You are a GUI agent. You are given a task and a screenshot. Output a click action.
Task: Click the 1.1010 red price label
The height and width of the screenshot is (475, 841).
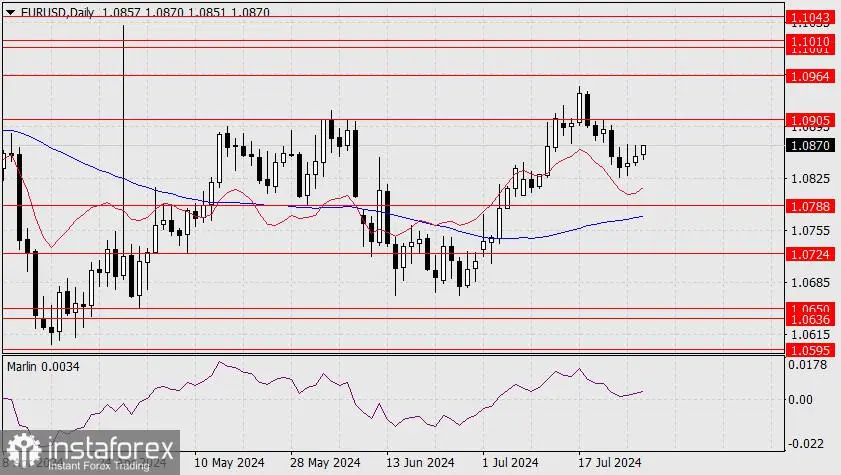tap(810, 41)
